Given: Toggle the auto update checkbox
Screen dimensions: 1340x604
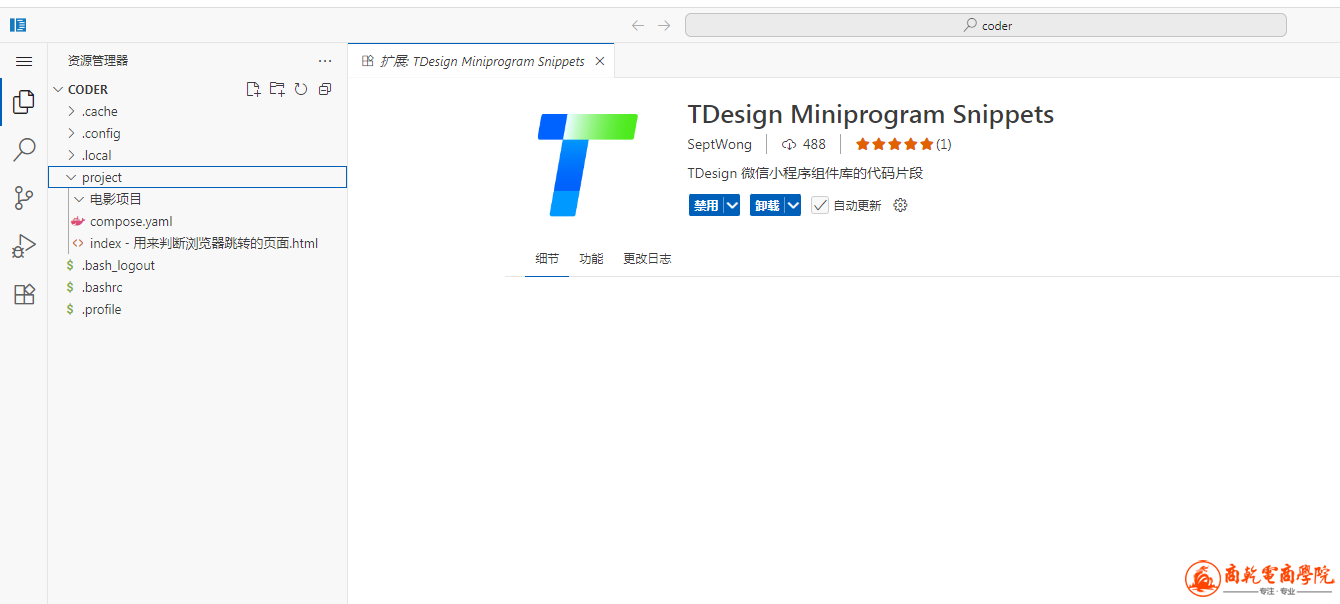Looking at the screenshot, I should [x=820, y=205].
